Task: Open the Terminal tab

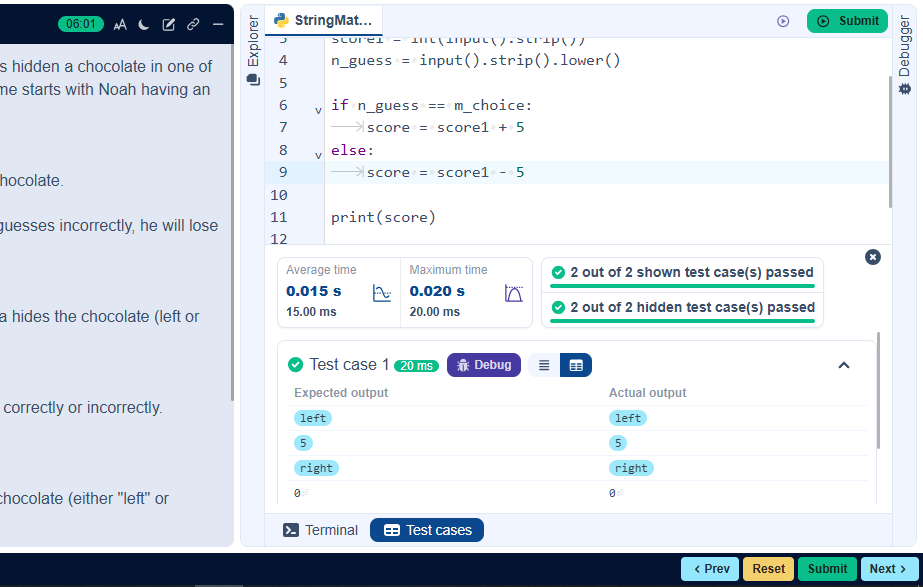Action: (x=321, y=530)
